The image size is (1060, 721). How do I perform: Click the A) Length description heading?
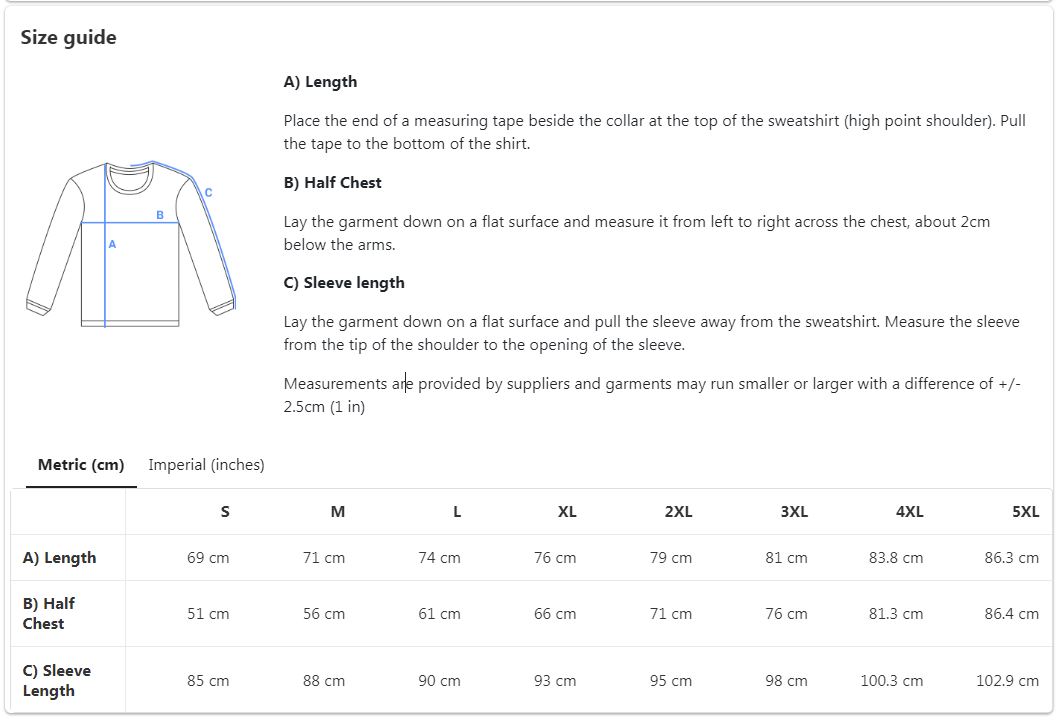point(320,82)
